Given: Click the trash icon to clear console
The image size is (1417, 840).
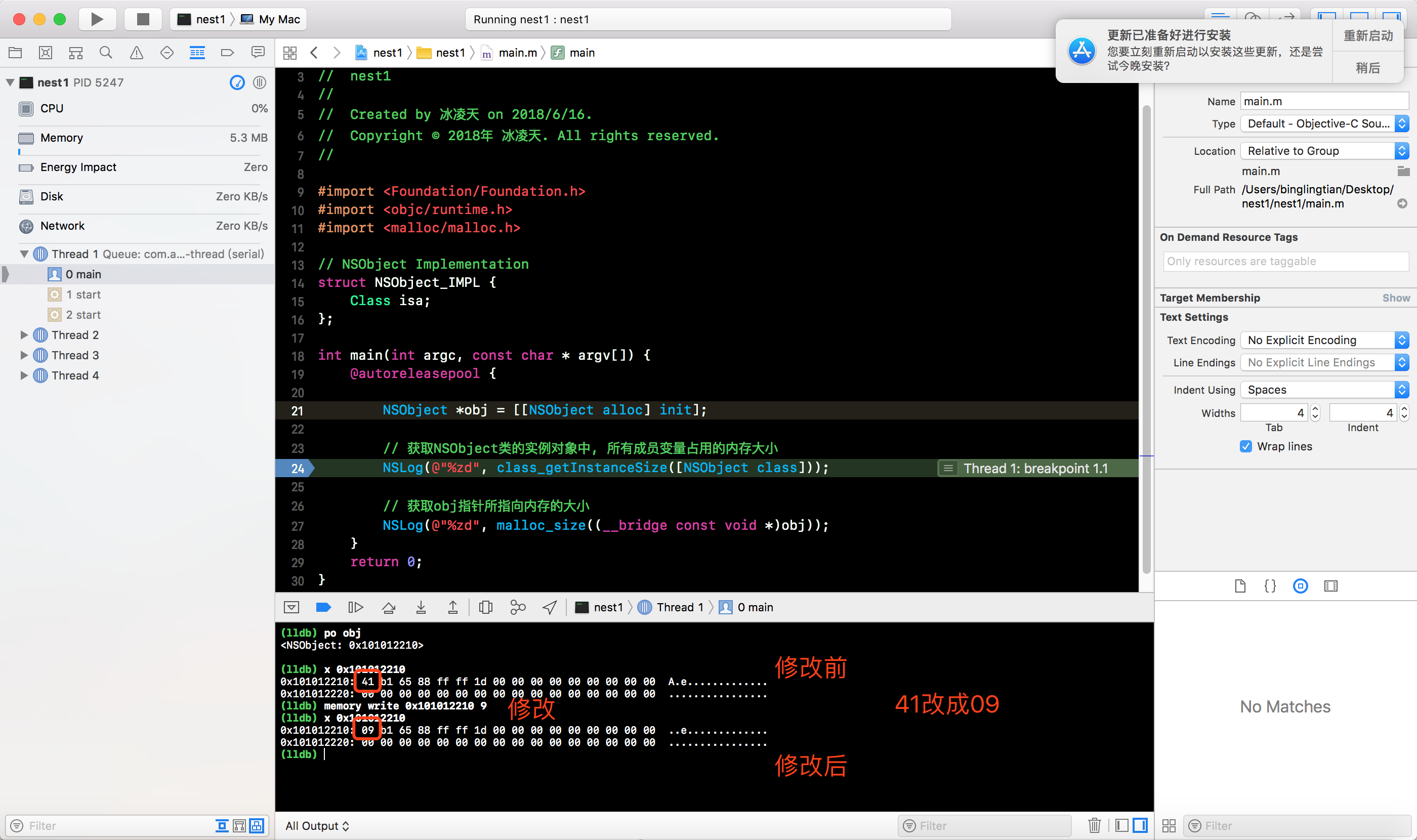Looking at the screenshot, I should click(1094, 825).
